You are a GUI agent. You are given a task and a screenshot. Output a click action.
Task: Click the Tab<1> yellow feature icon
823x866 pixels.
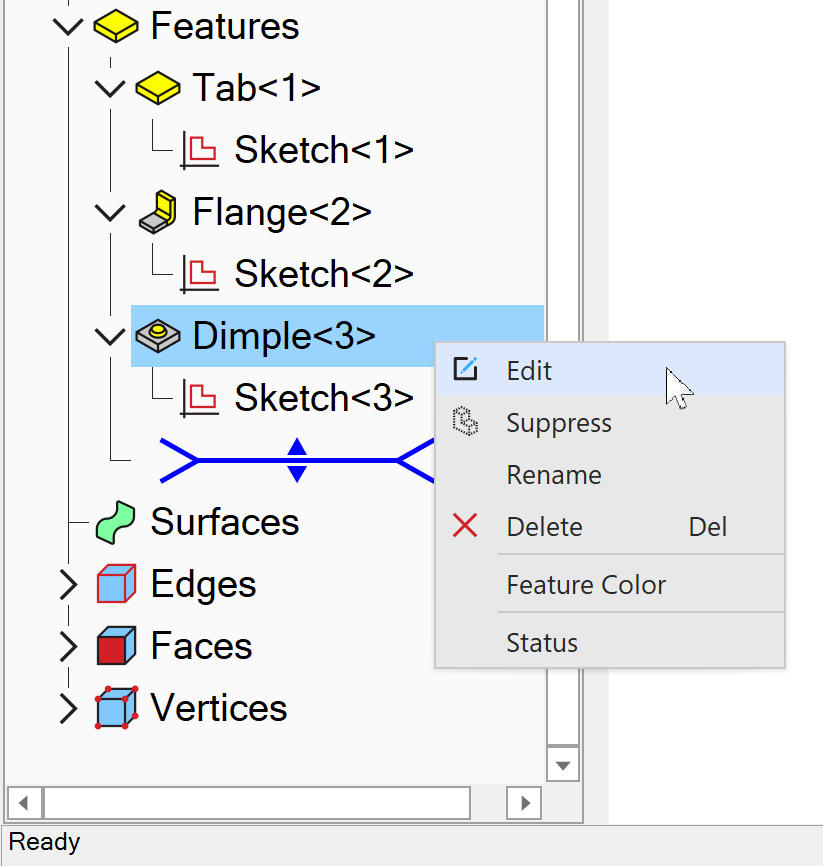point(157,88)
